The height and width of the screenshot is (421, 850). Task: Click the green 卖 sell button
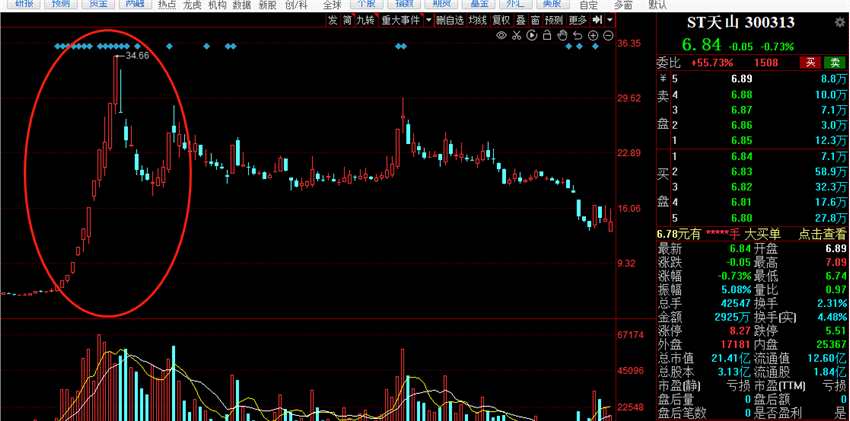pyautogui.click(x=835, y=62)
